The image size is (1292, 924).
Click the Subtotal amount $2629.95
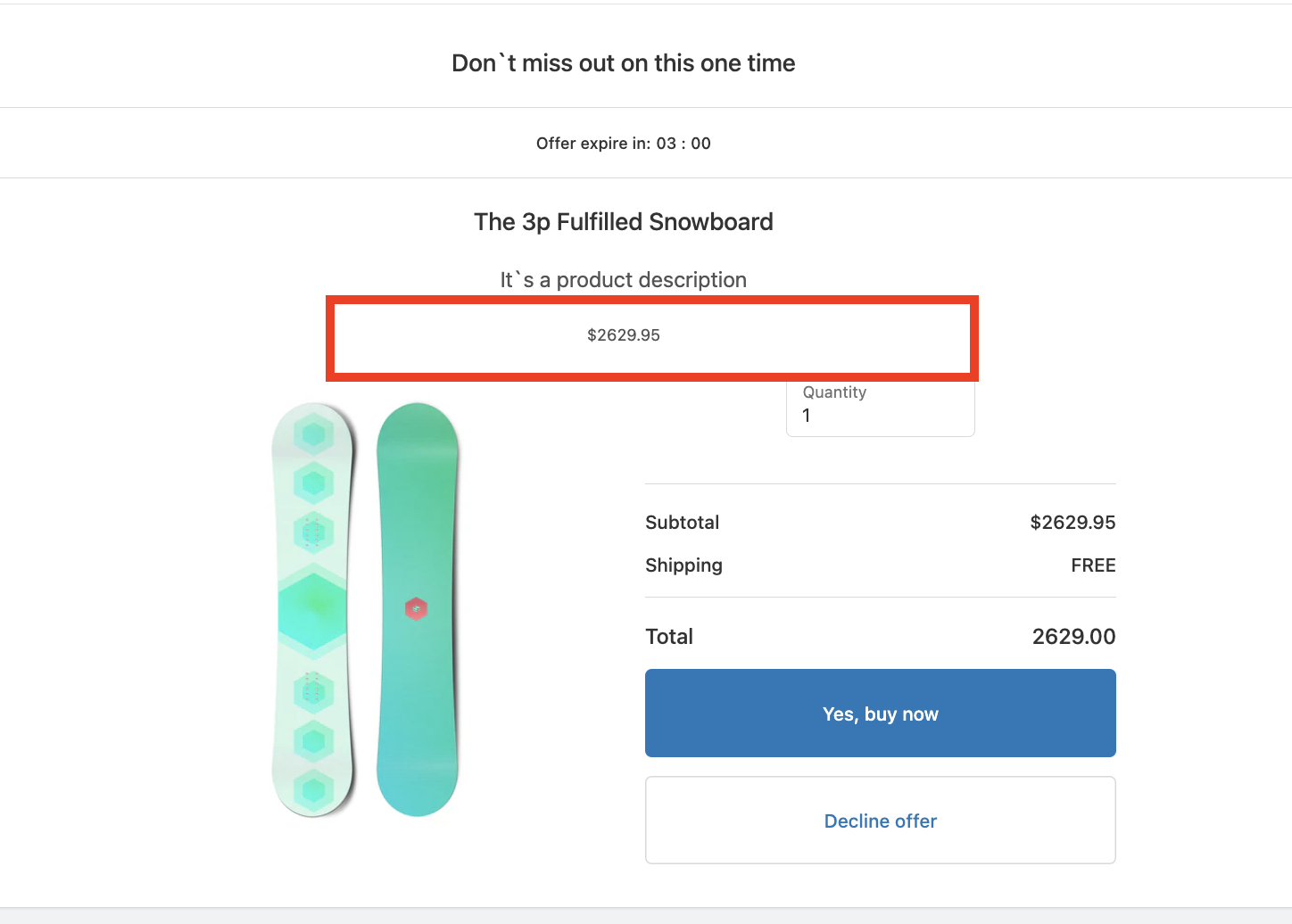[1073, 523]
